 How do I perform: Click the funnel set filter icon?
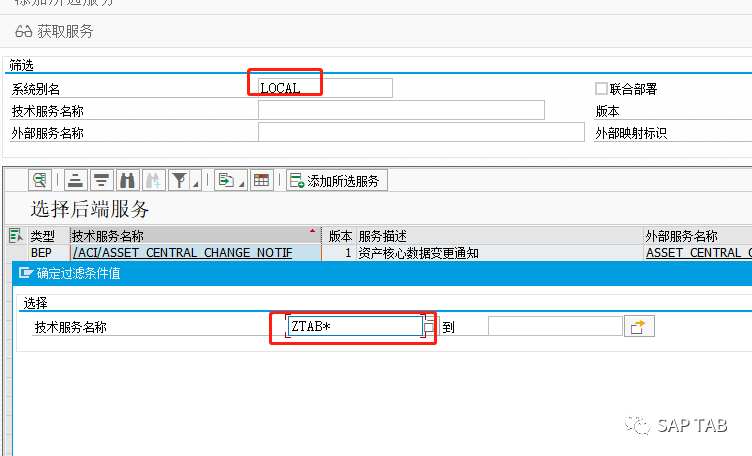pyautogui.click(x=179, y=181)
